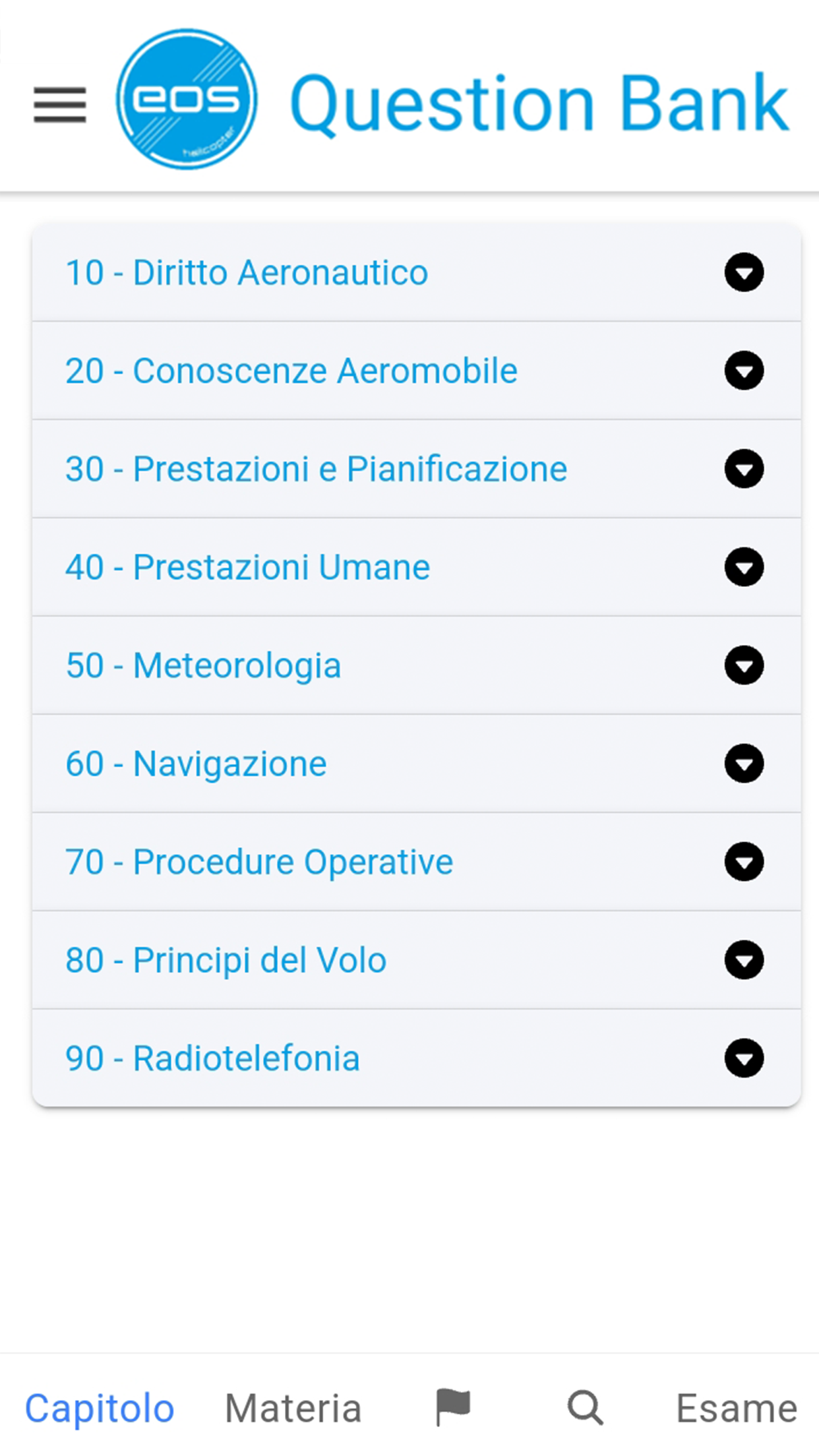Open the hamburger navigation menu
The image size is (819, 1456).
coord(60,105)
